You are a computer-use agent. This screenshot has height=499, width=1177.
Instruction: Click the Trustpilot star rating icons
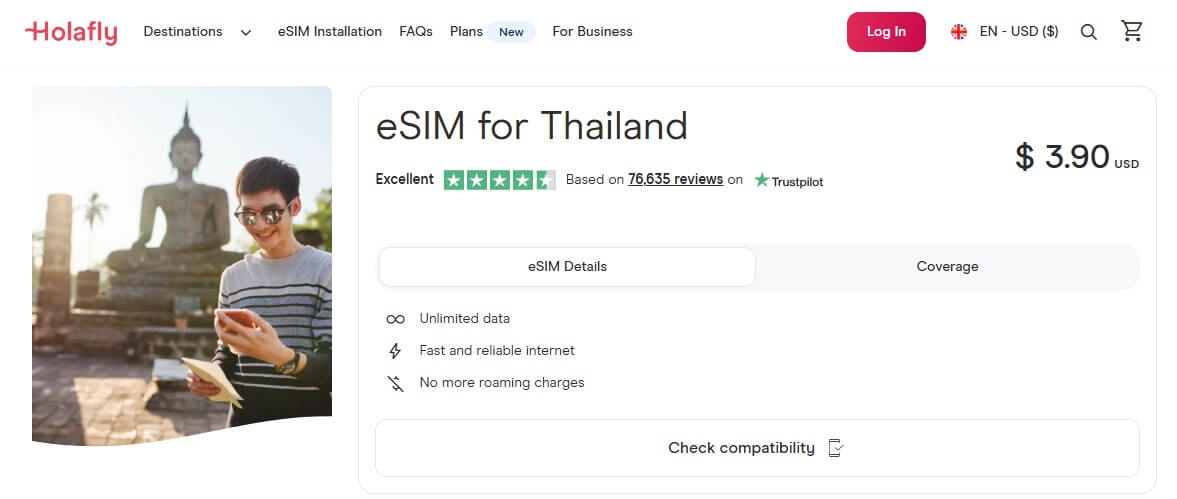pos(499,180)
